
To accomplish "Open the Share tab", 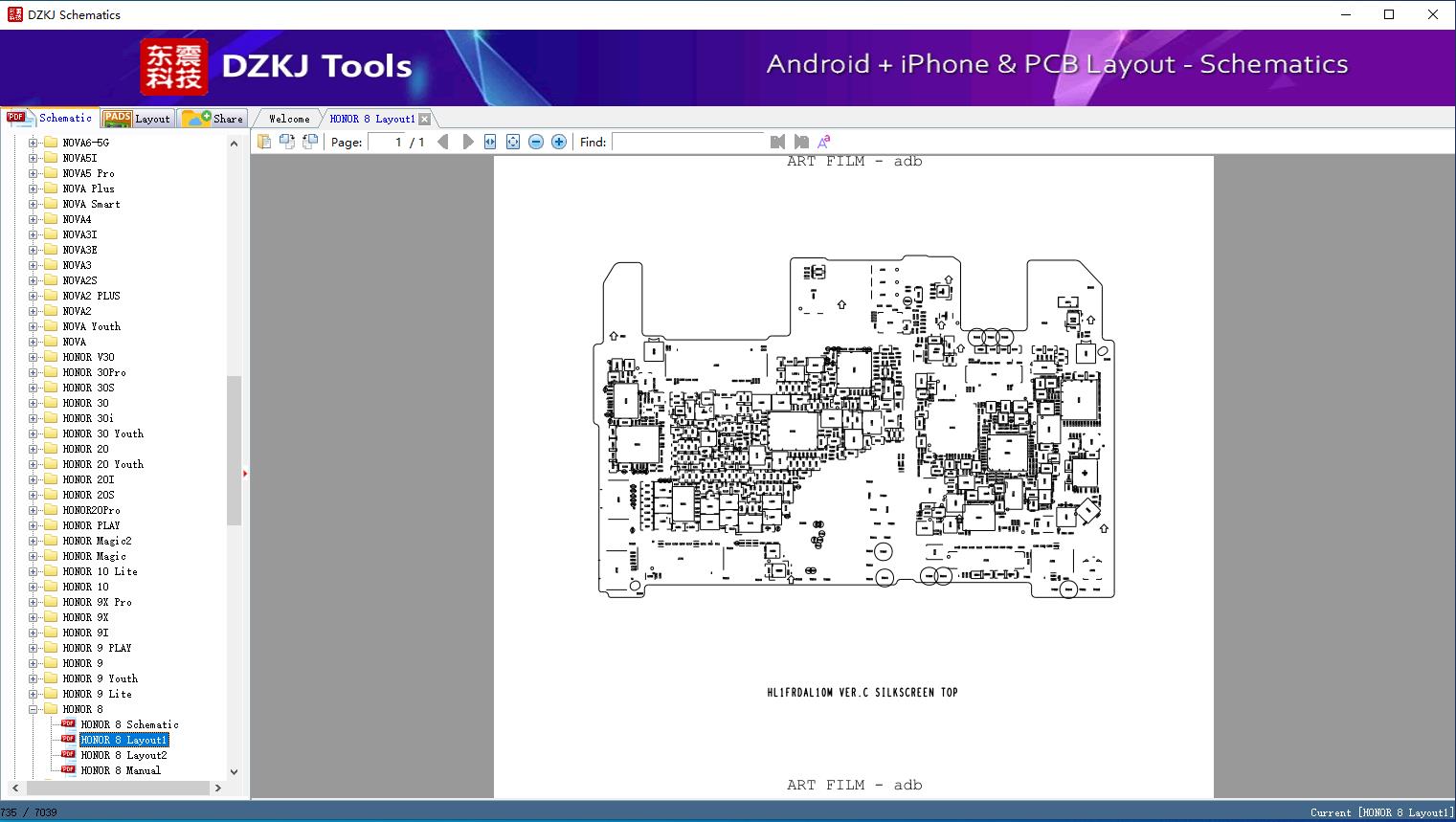I will point(213,119).
